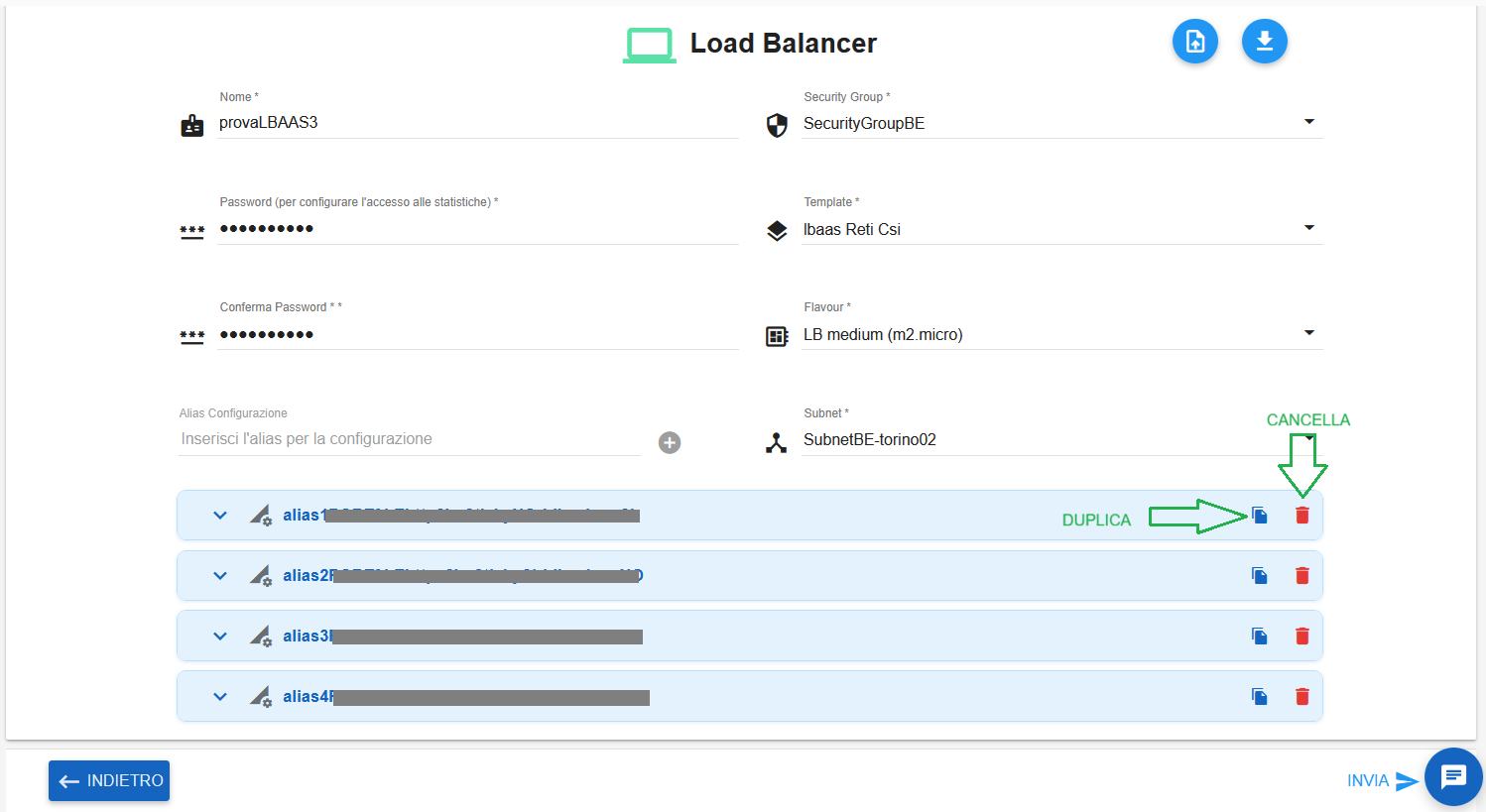Click the asterisks icon beside Conferma Password

coord(192,337)
